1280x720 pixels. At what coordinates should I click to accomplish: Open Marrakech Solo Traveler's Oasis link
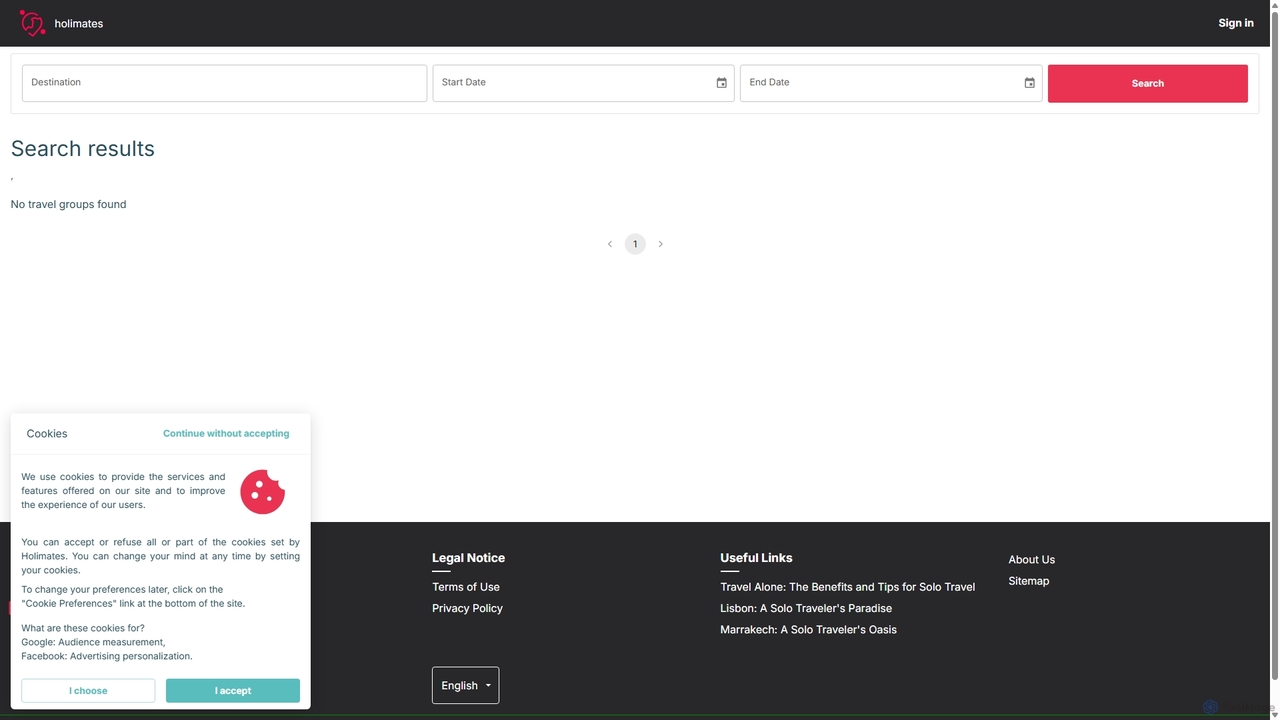click(x=808, y=629)
